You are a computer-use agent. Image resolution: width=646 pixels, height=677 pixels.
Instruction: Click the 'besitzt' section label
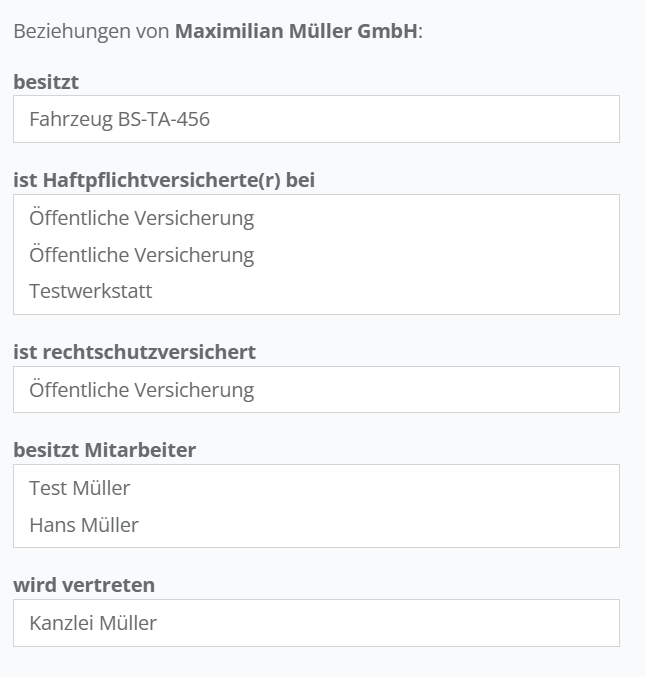pos(46,82)
